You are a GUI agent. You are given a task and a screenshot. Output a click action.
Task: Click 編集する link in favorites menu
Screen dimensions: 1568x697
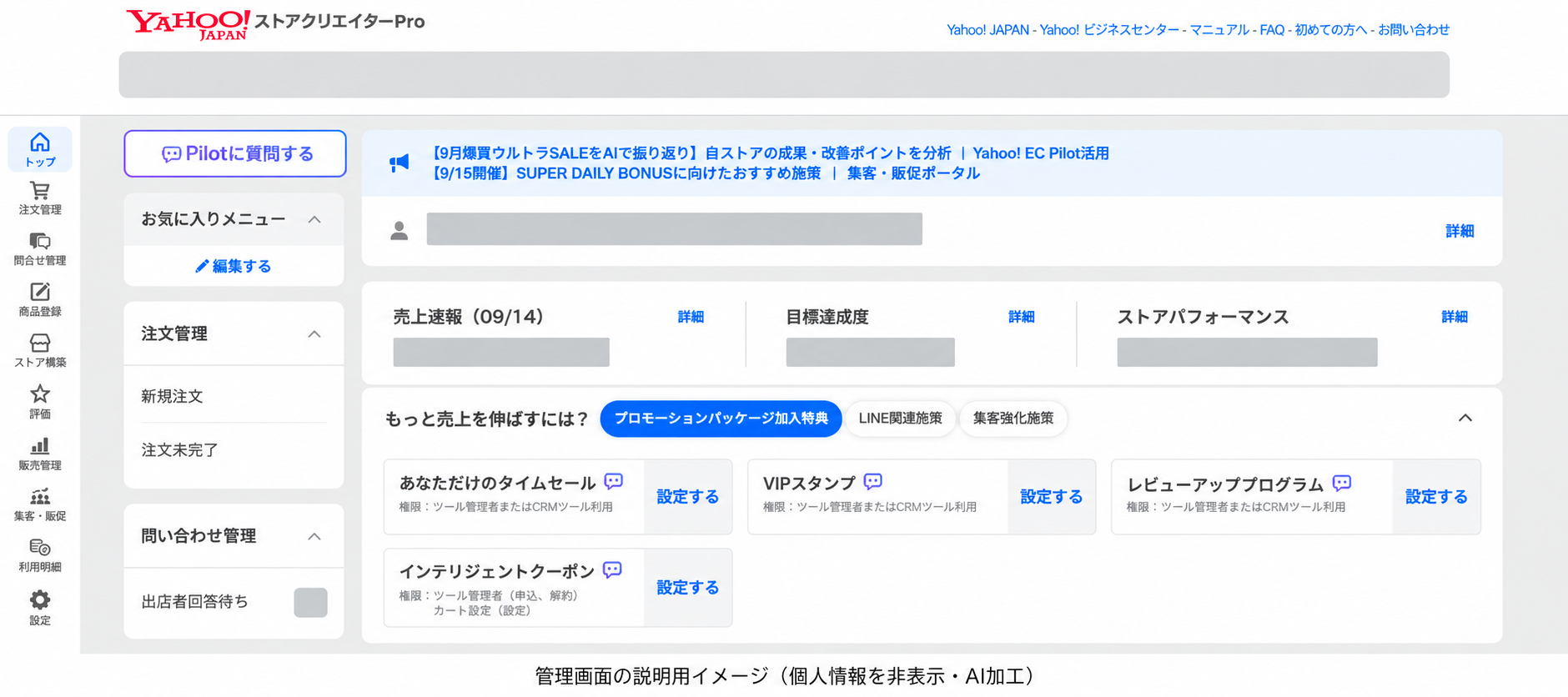click(234, 266)
